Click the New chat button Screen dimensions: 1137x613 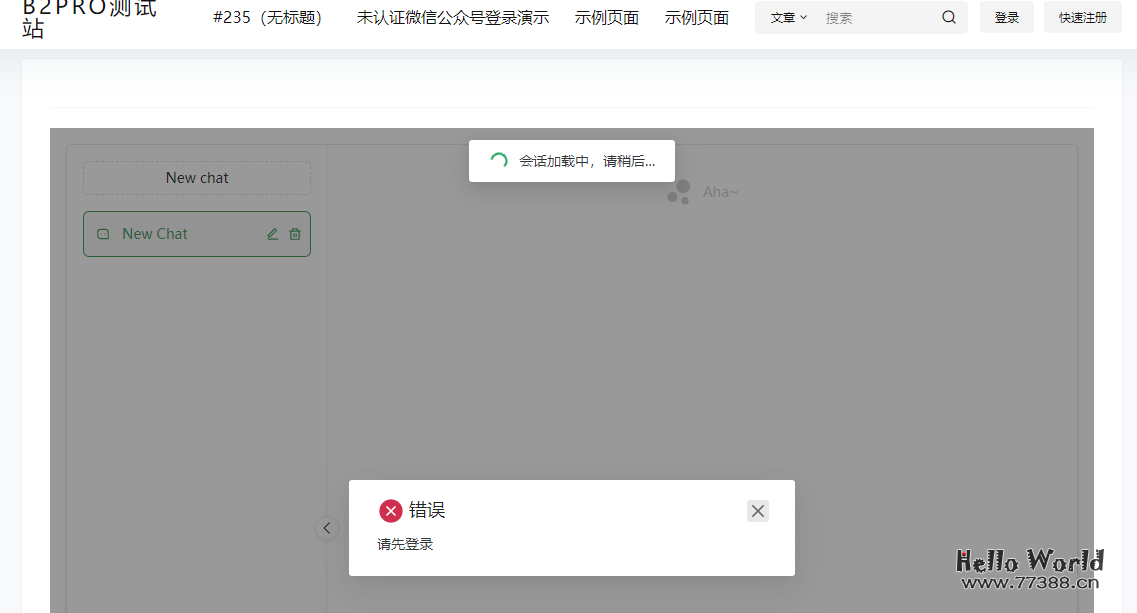pyautogui.click(x=196, y=177)
